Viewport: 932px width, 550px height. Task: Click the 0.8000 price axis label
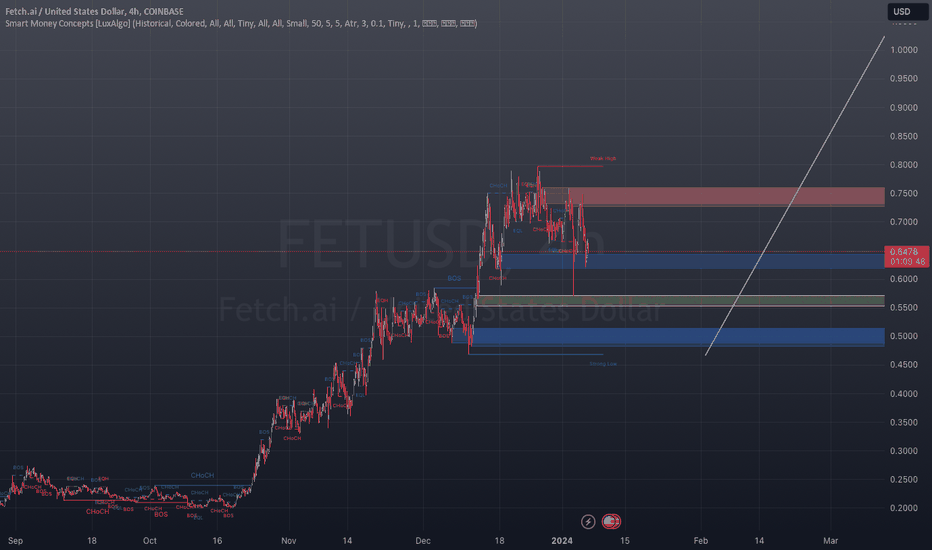903,165
